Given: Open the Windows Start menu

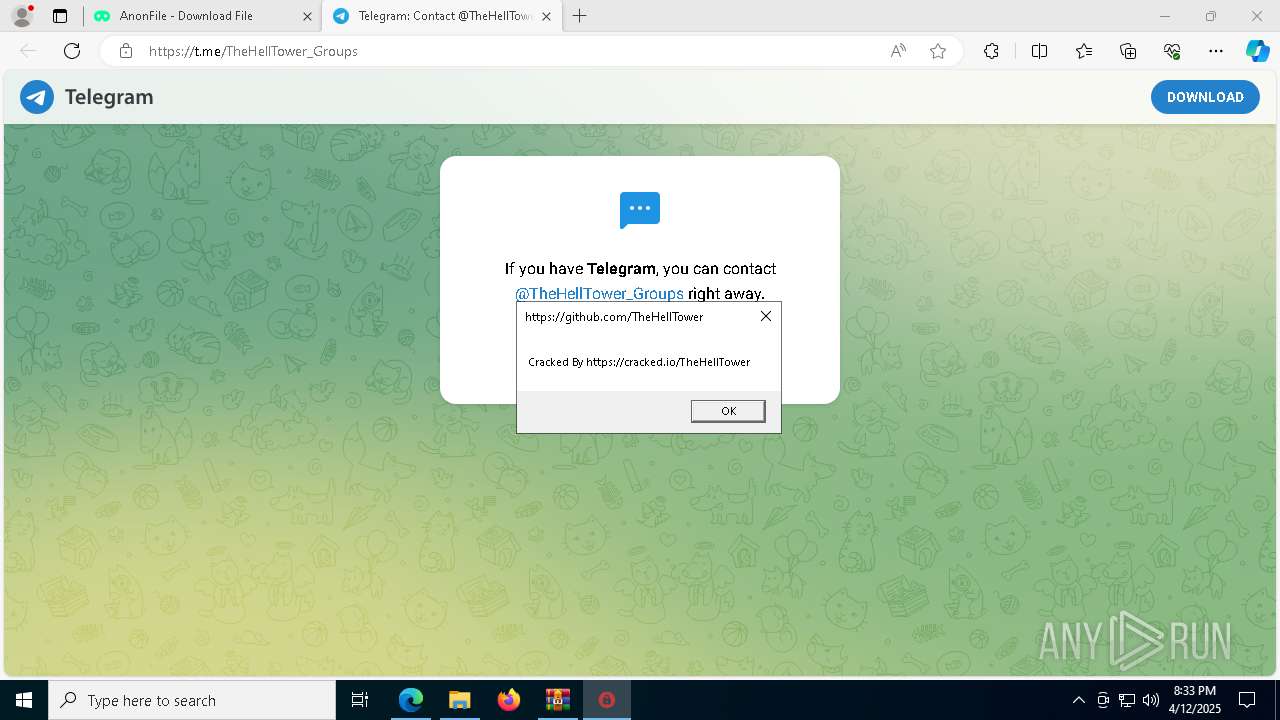Looking at the screenshot, I should (x=24, y=700).
